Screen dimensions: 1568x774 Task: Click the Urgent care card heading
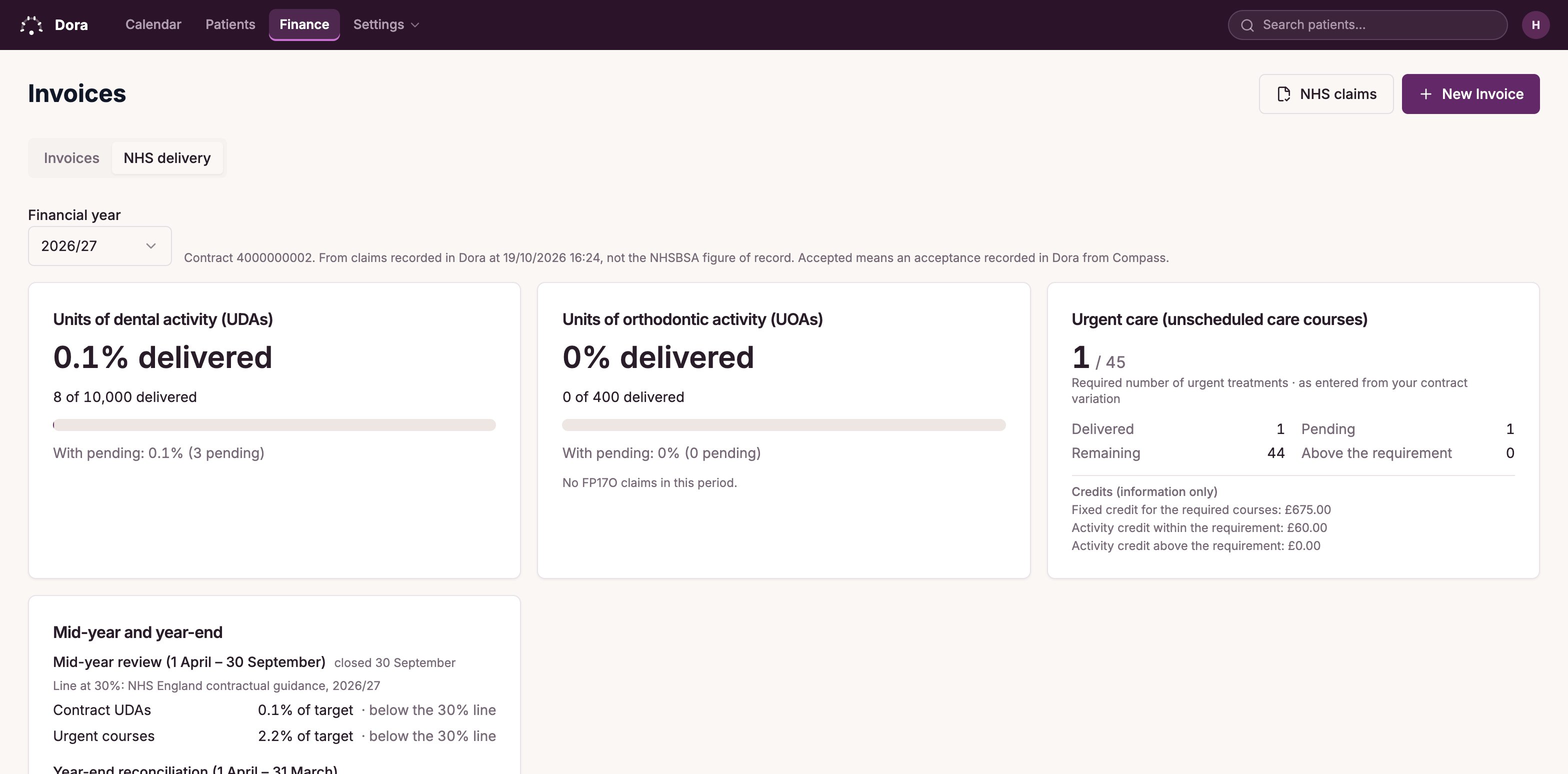point(1219,319)
